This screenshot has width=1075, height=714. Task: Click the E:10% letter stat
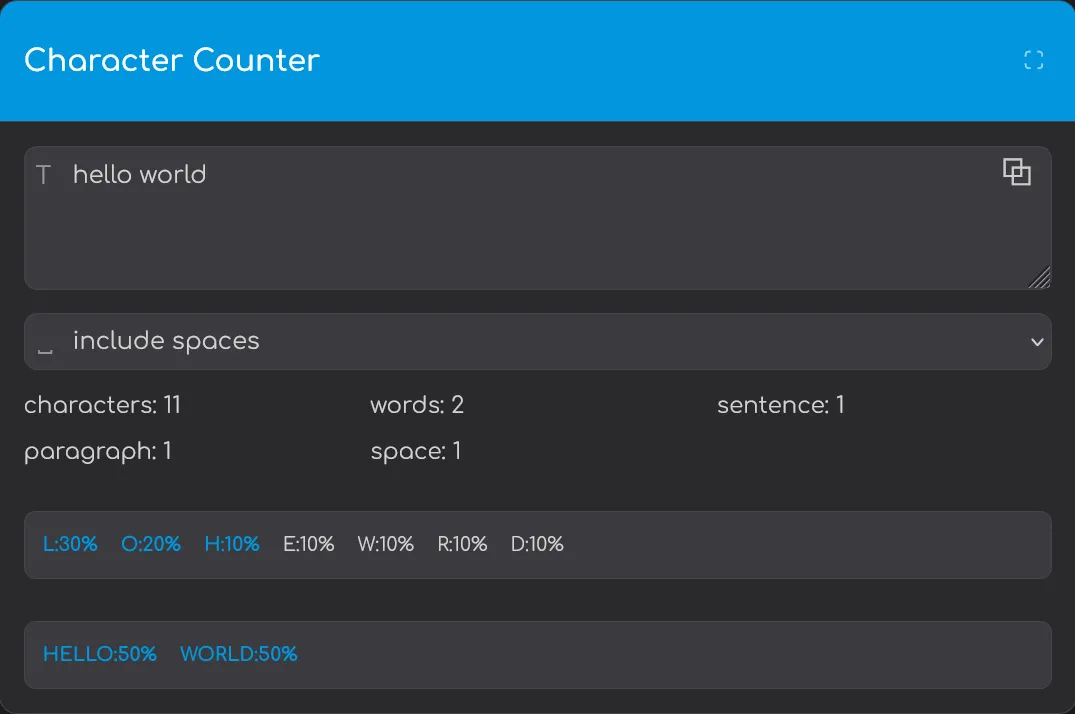click(309, 544)
